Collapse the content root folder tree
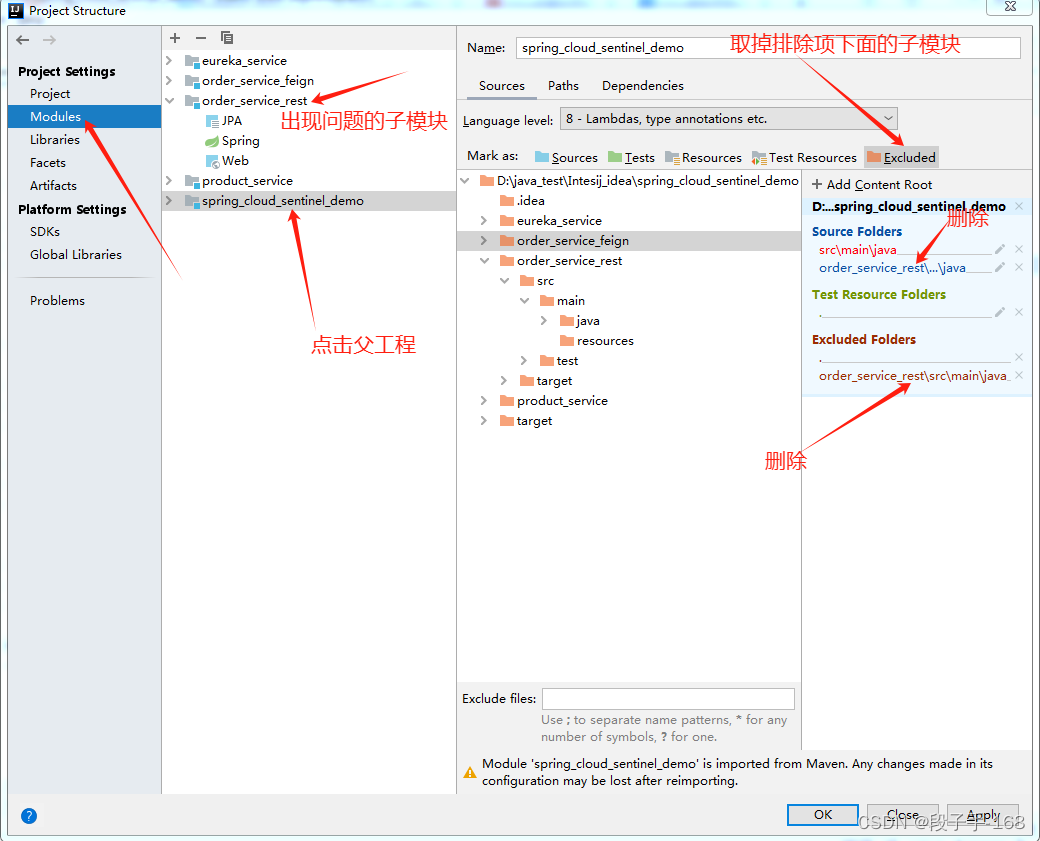The width and height of the screenshot is (1040, 841). (465, 180)
